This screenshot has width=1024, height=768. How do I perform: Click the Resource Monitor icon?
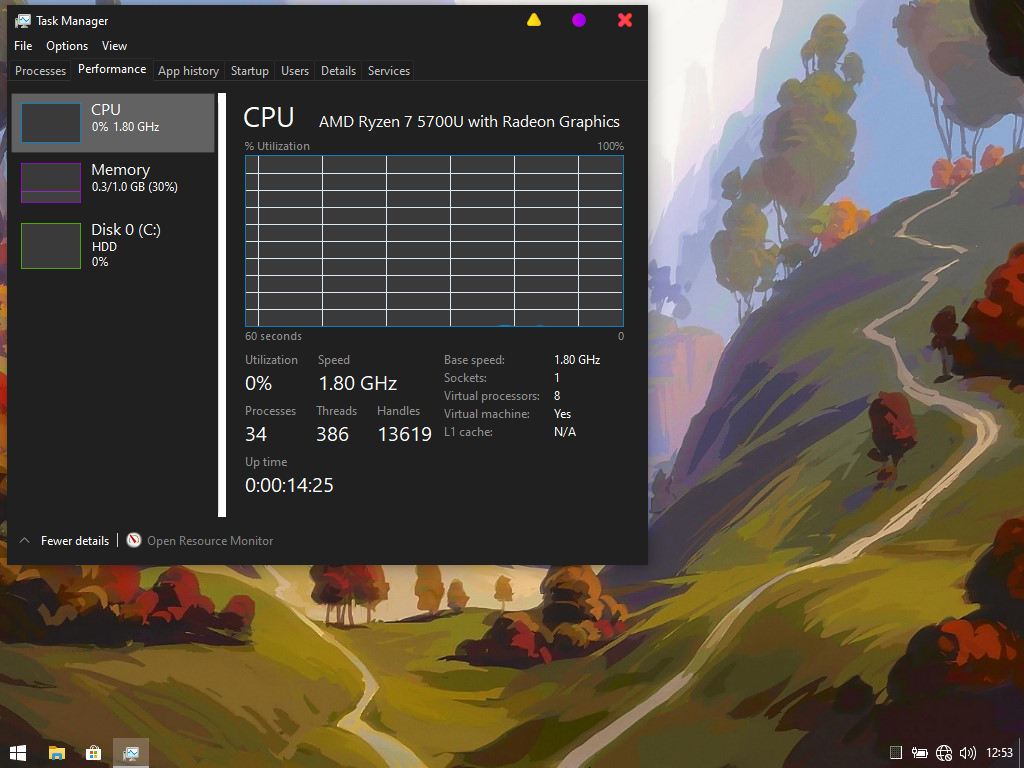point(134,540)
